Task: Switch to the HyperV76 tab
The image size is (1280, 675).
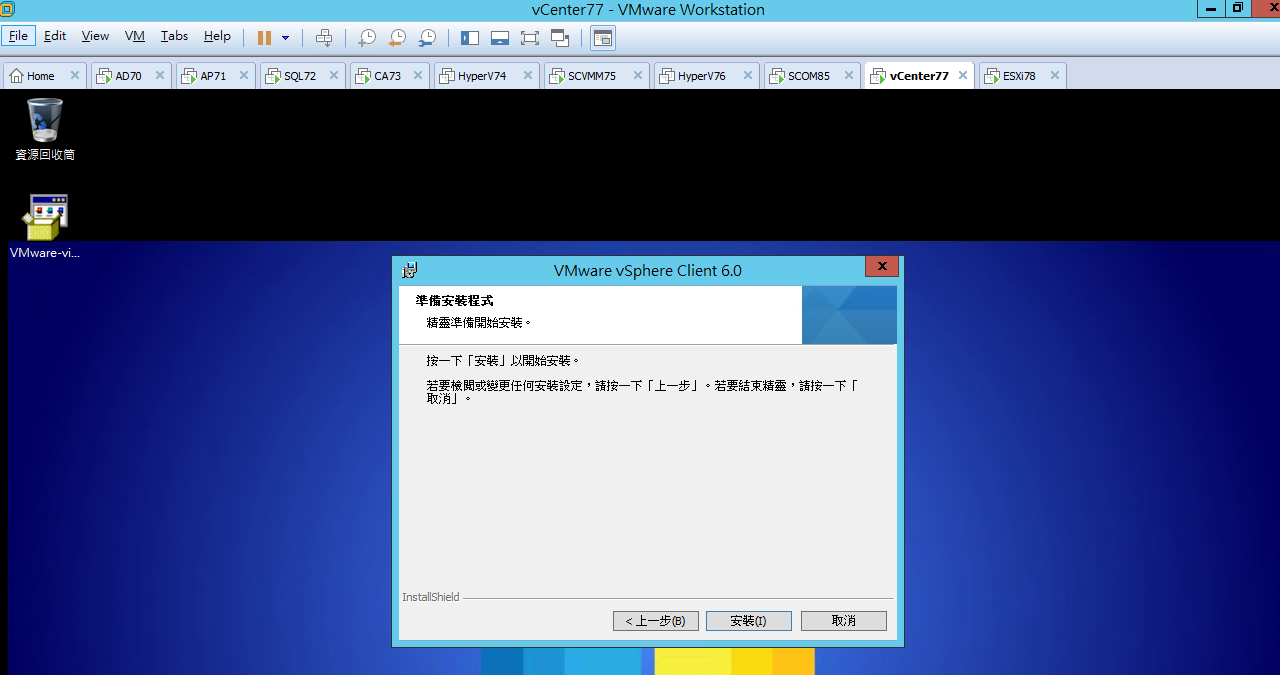Action: (x=701, y=76)
